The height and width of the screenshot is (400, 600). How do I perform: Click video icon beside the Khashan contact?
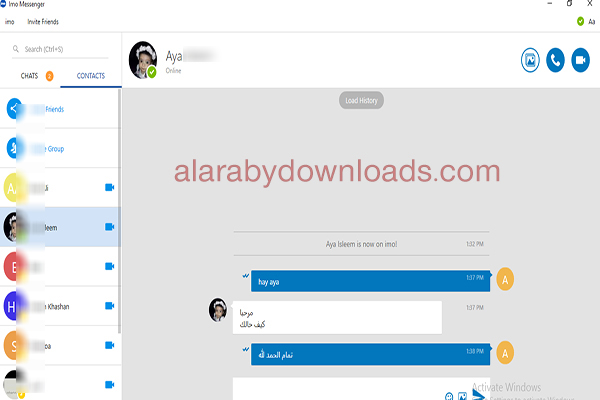point(109,305)
